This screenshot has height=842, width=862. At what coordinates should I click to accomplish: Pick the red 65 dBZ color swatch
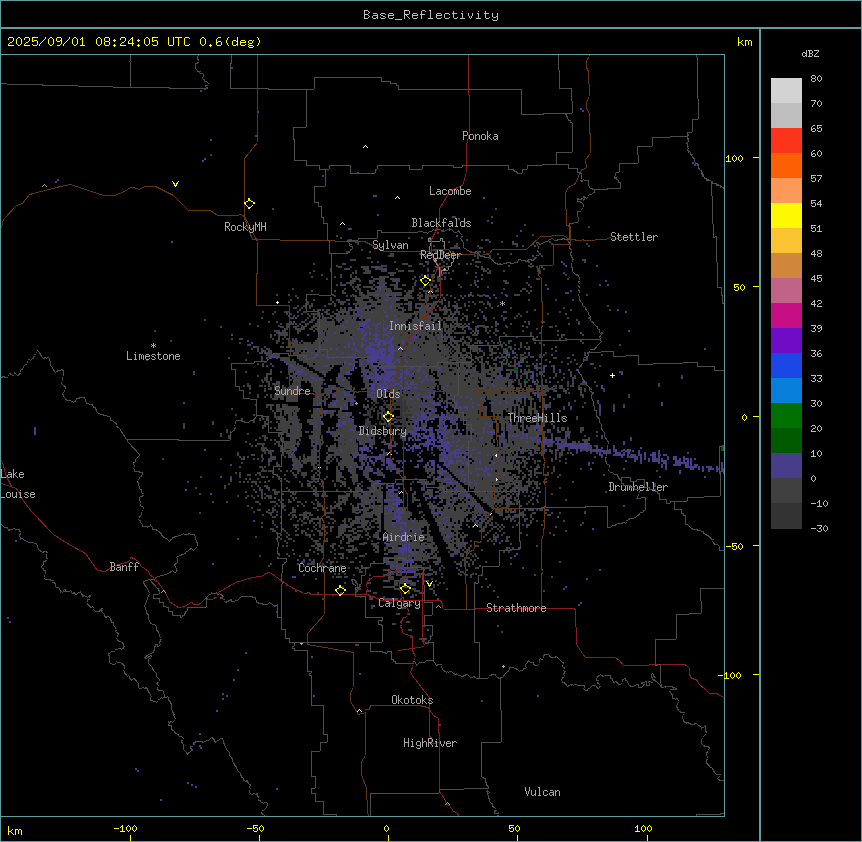coord(786,140)
